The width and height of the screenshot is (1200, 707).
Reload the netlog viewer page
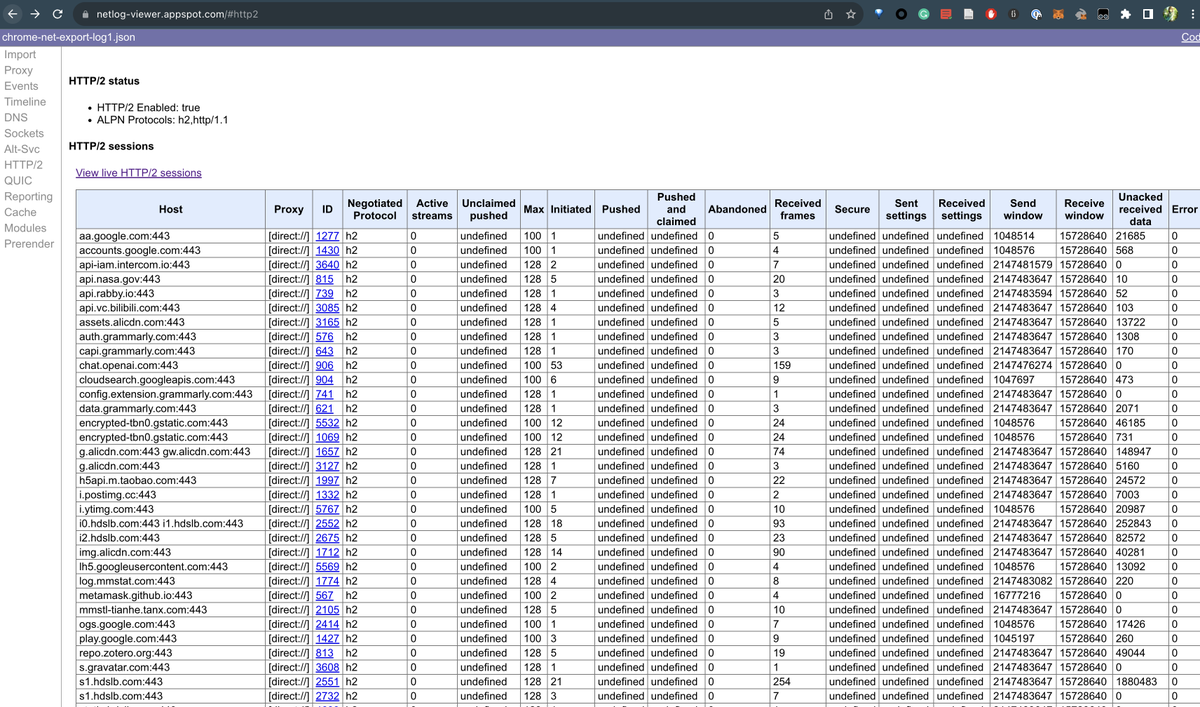59,14
